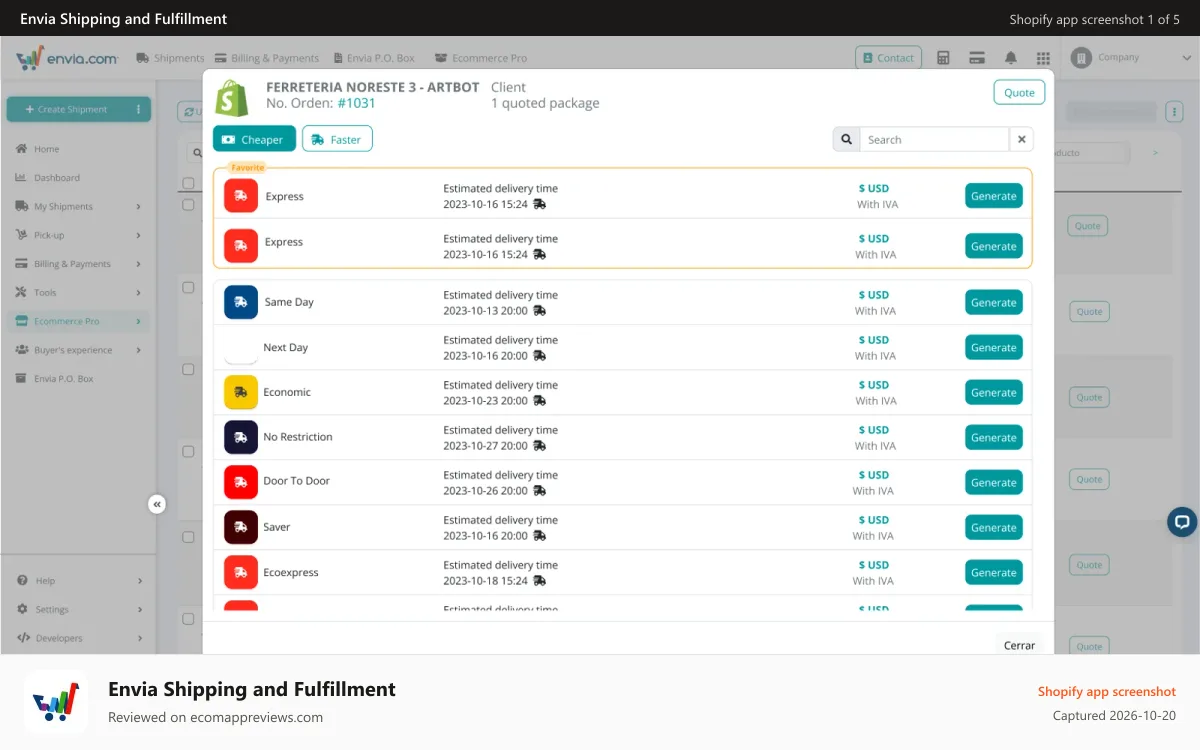Generate label for Door To Door service
Image resolution: width=1200 pixels, height=750 pixels.
994,482
